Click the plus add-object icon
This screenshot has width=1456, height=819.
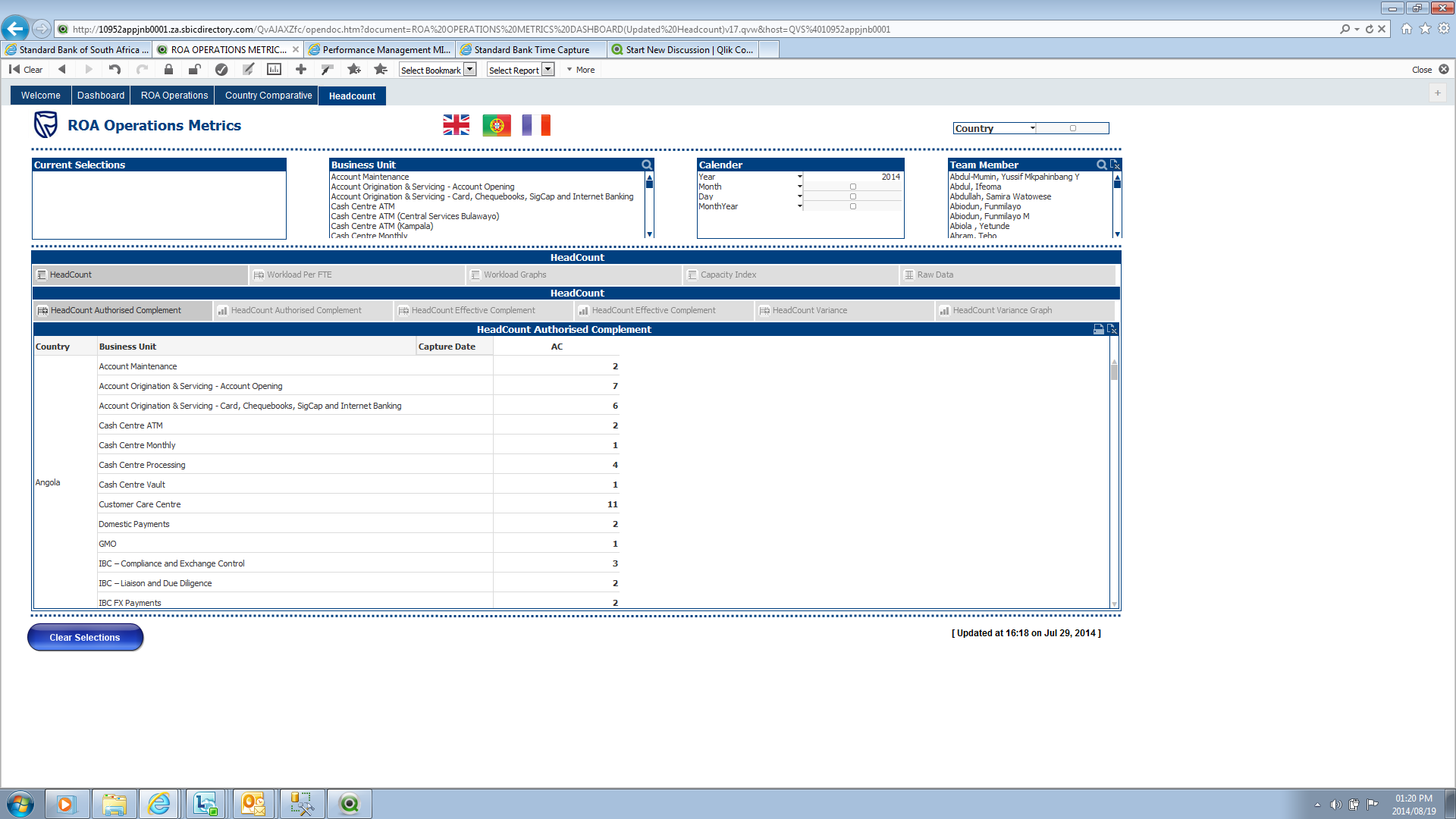tap(301, 70)
